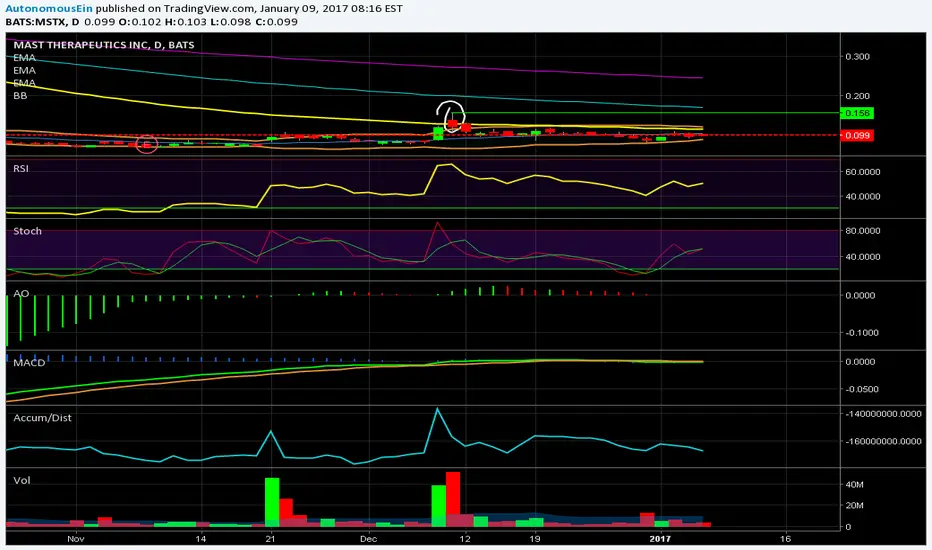This screenshot has width=932, height=550.
Task: Click the Dec date on time axis
Action: click(369, 539)
